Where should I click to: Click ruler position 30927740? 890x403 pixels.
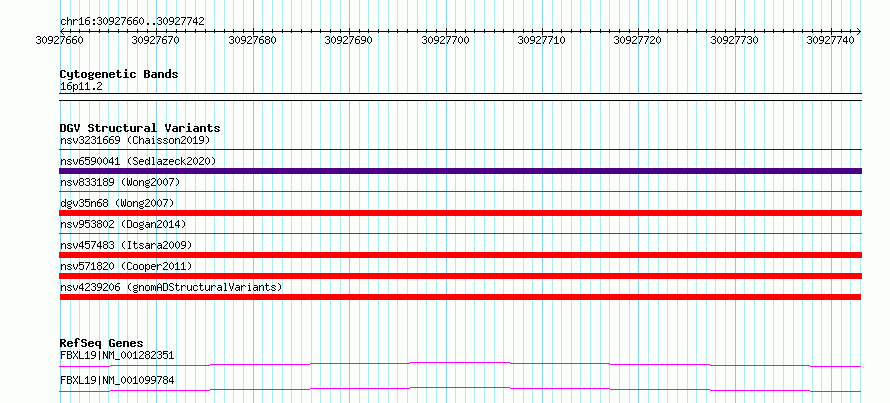(830, 40)
